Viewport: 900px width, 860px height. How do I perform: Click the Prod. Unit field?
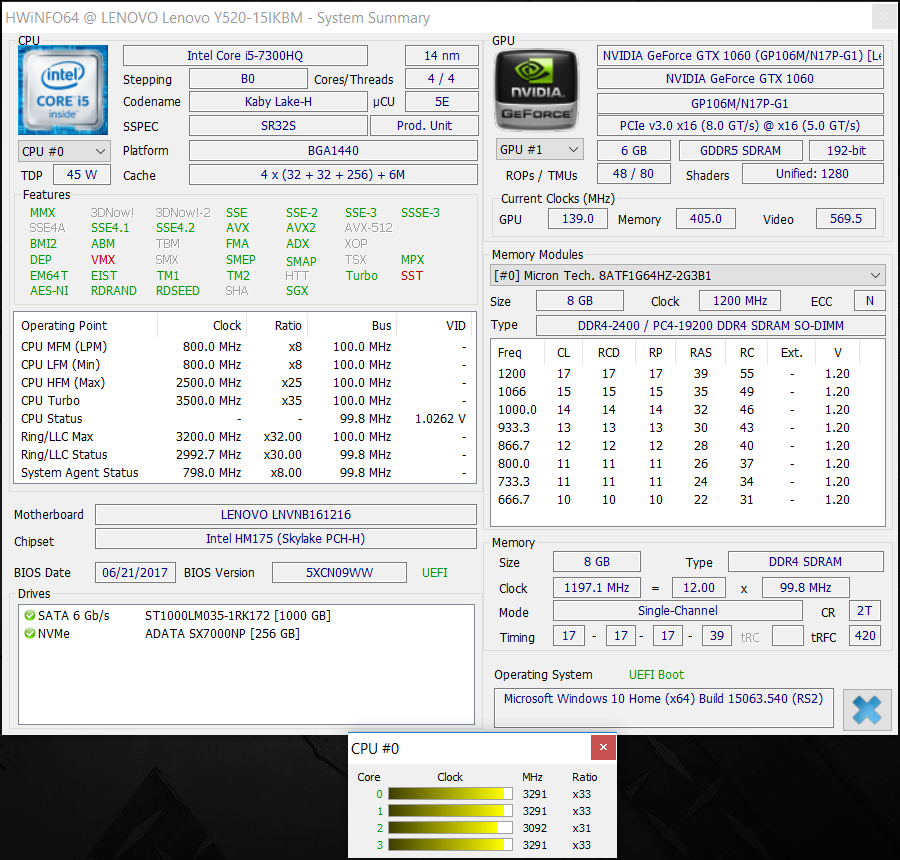[424, 126]
